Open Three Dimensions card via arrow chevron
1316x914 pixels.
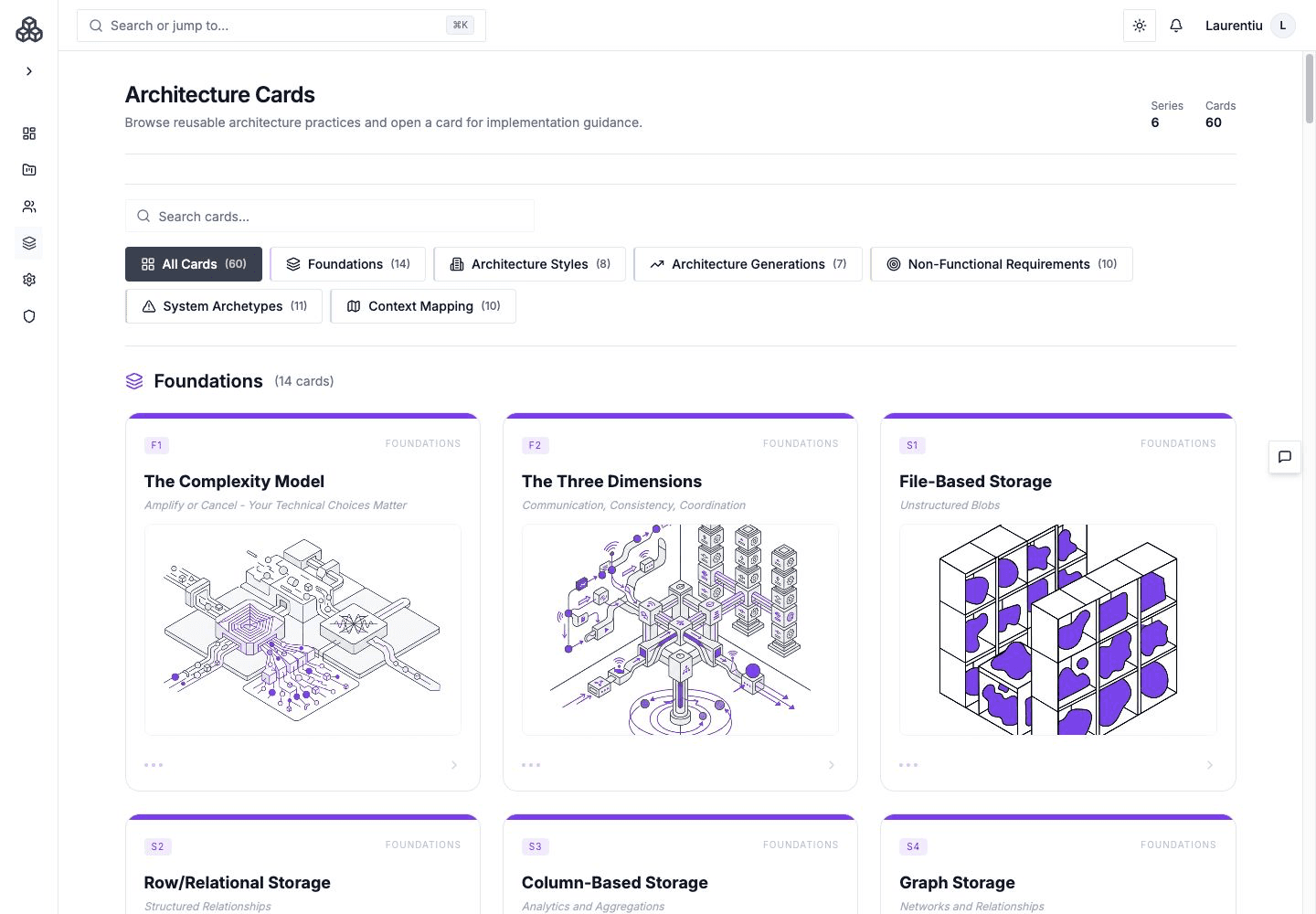coord(832,765)
